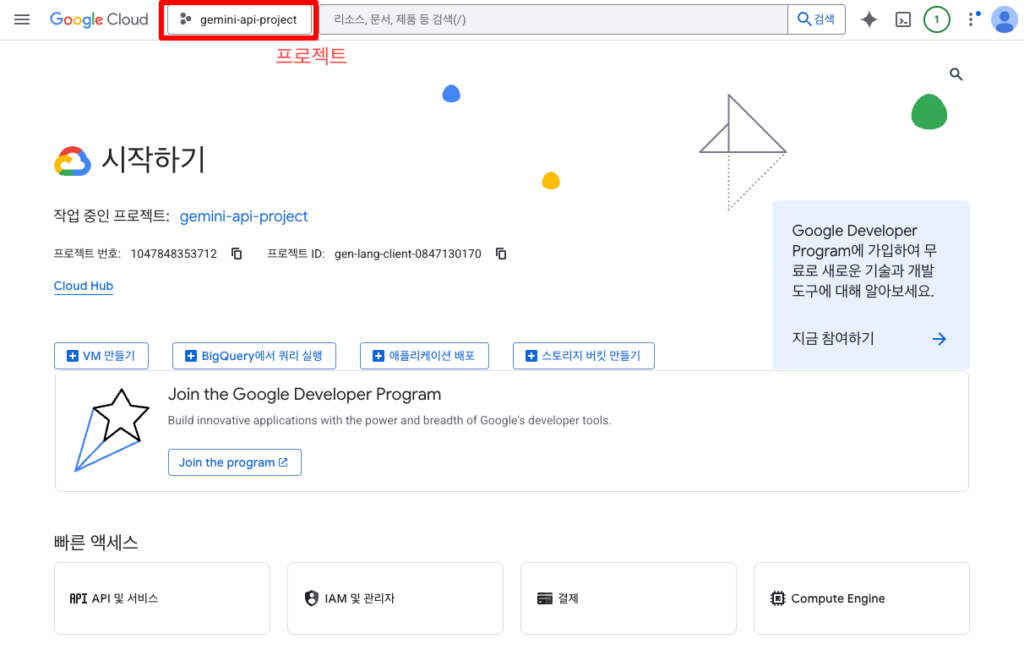Click the VM 만들기 button
The image size is (1024, 650).
tap(101, 356)
